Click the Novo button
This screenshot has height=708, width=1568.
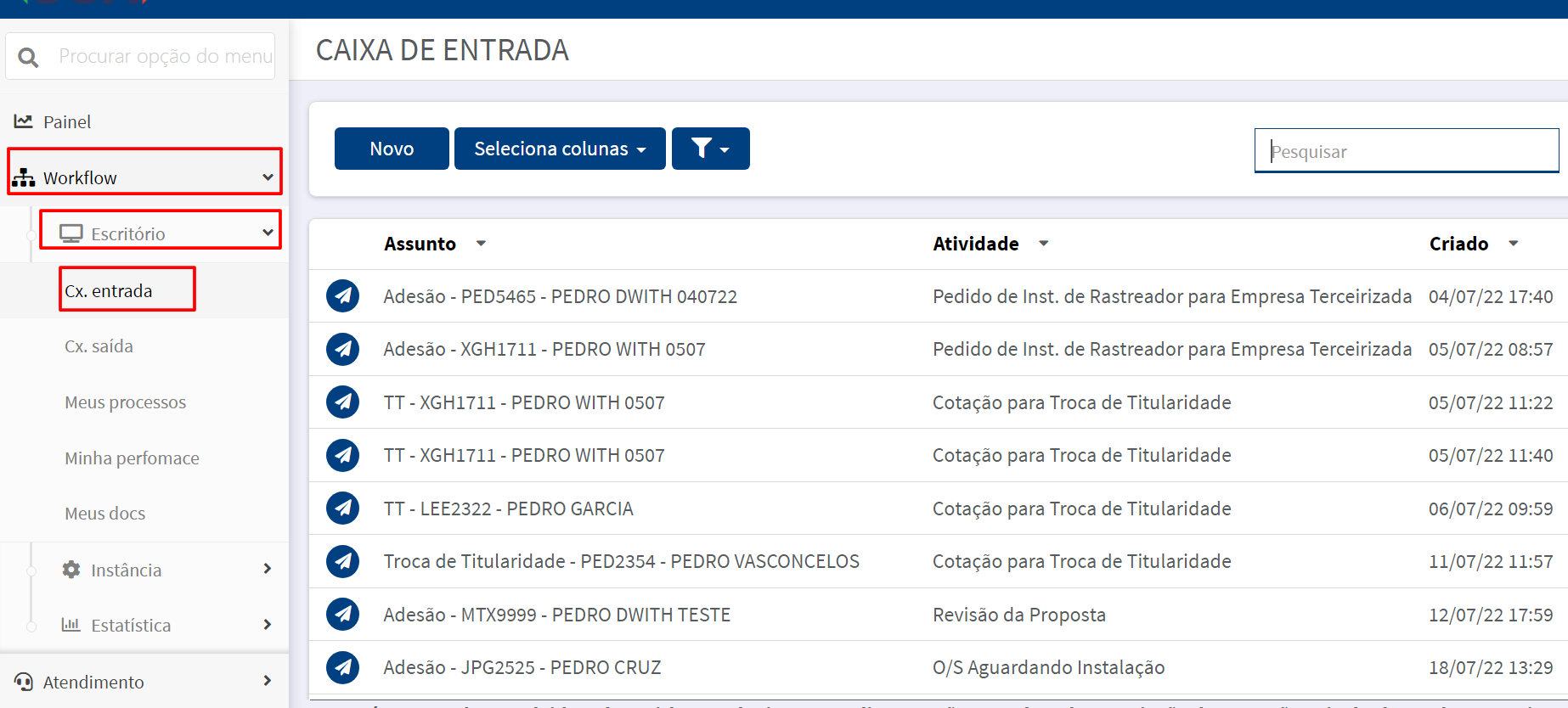coord(392,149)
